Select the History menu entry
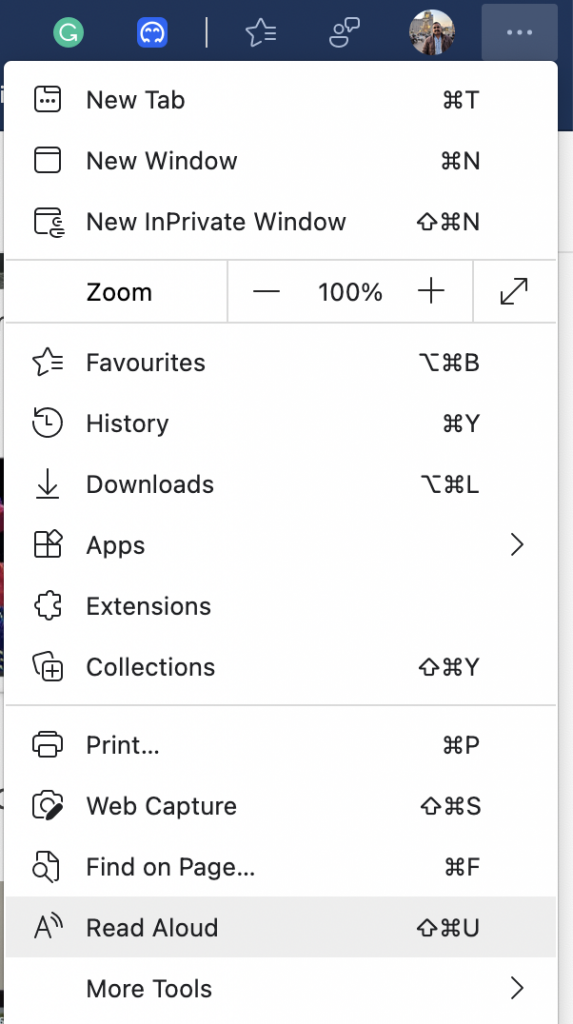 pos(281,423)
